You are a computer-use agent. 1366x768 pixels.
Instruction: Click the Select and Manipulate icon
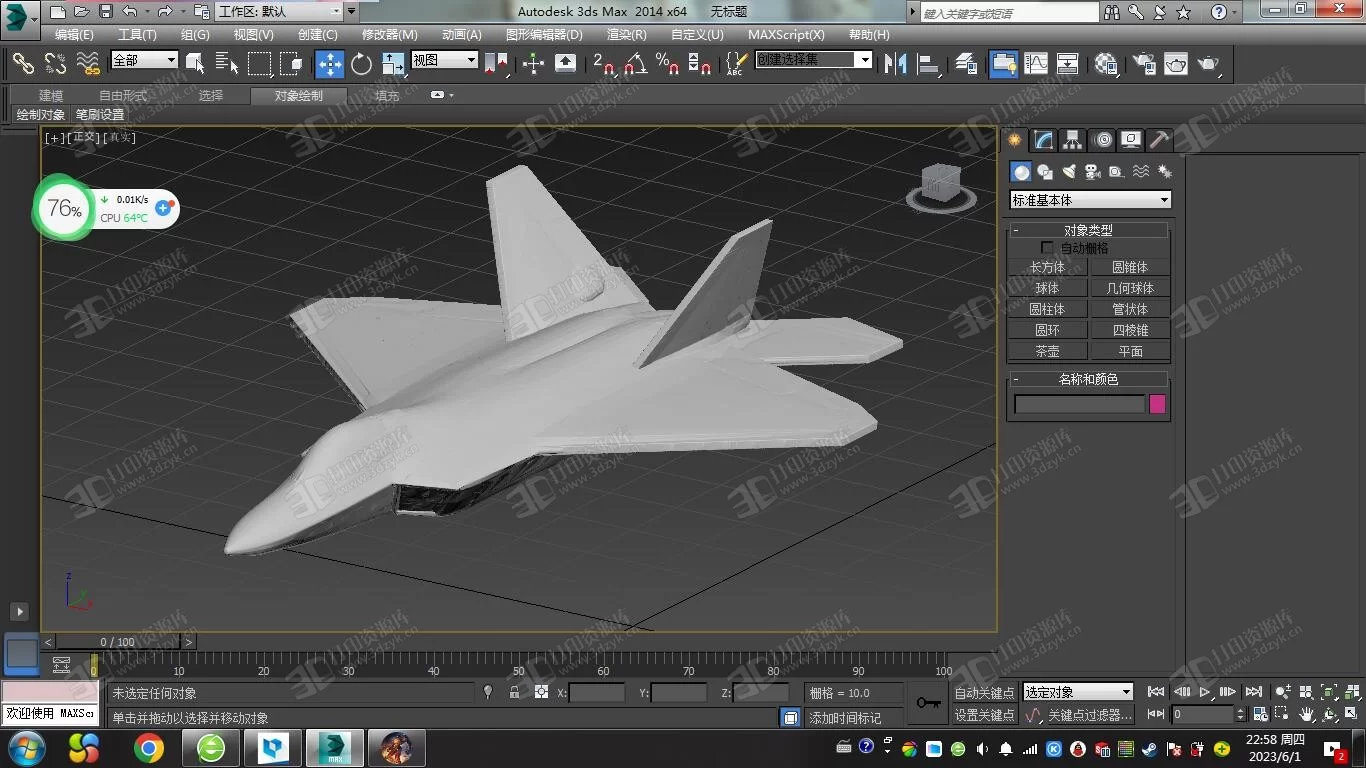pos(533,64)
